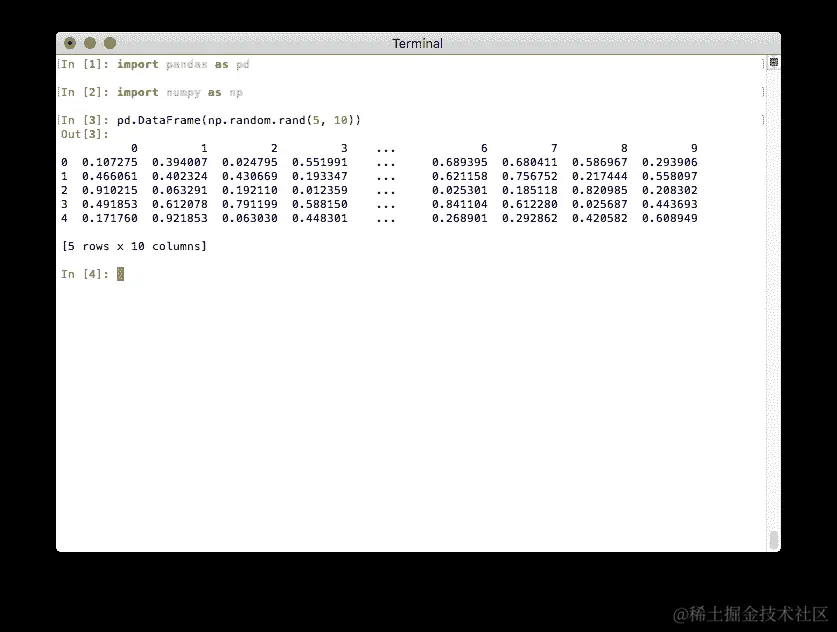837x632 pixels.
Task: Click the value 0.612280
Action: point(530,204)
